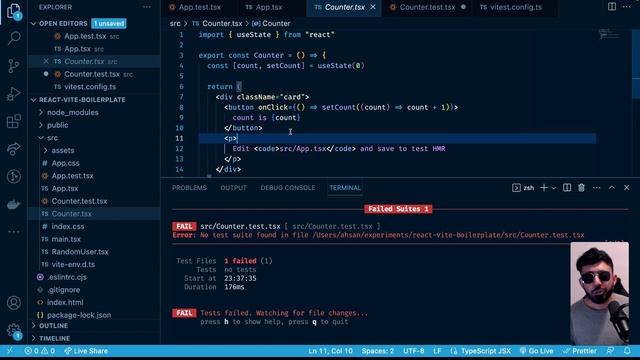Open the Search view icon
This screenshot has width=640, height=360.
point(14,38)
